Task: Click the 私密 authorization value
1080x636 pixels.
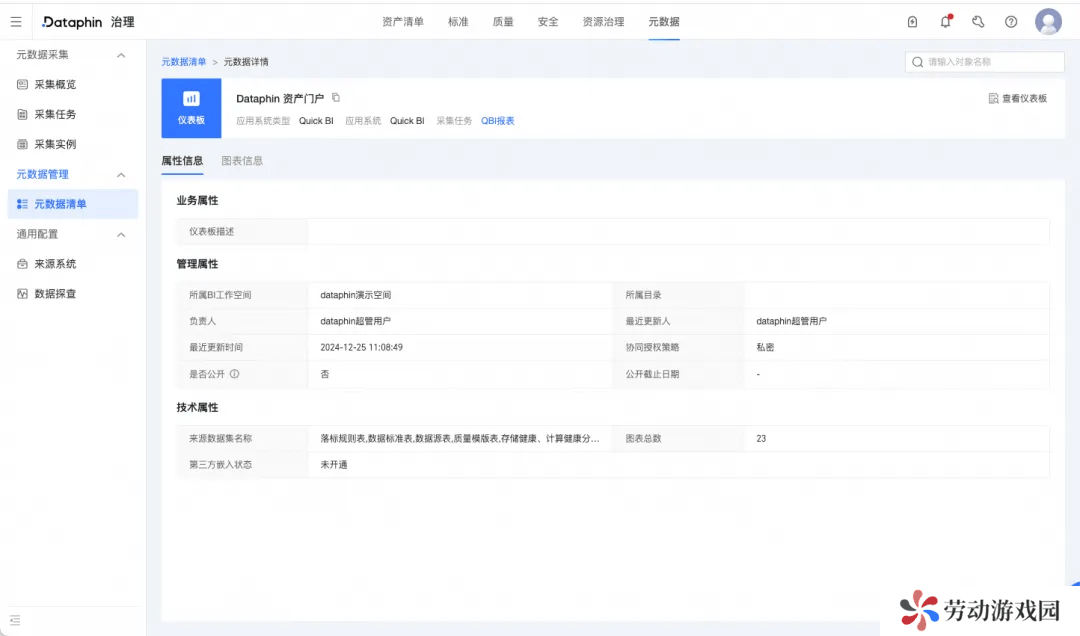Action: (x=765, y=347)
